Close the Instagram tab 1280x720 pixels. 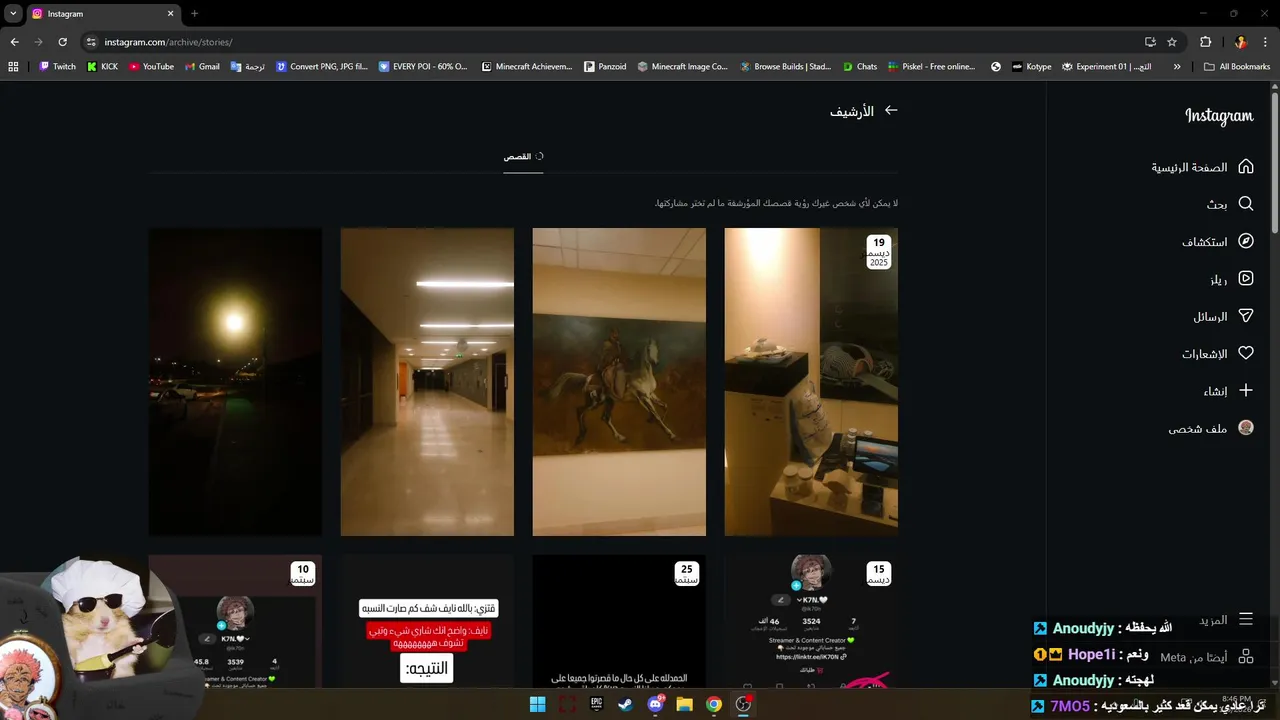170,14
